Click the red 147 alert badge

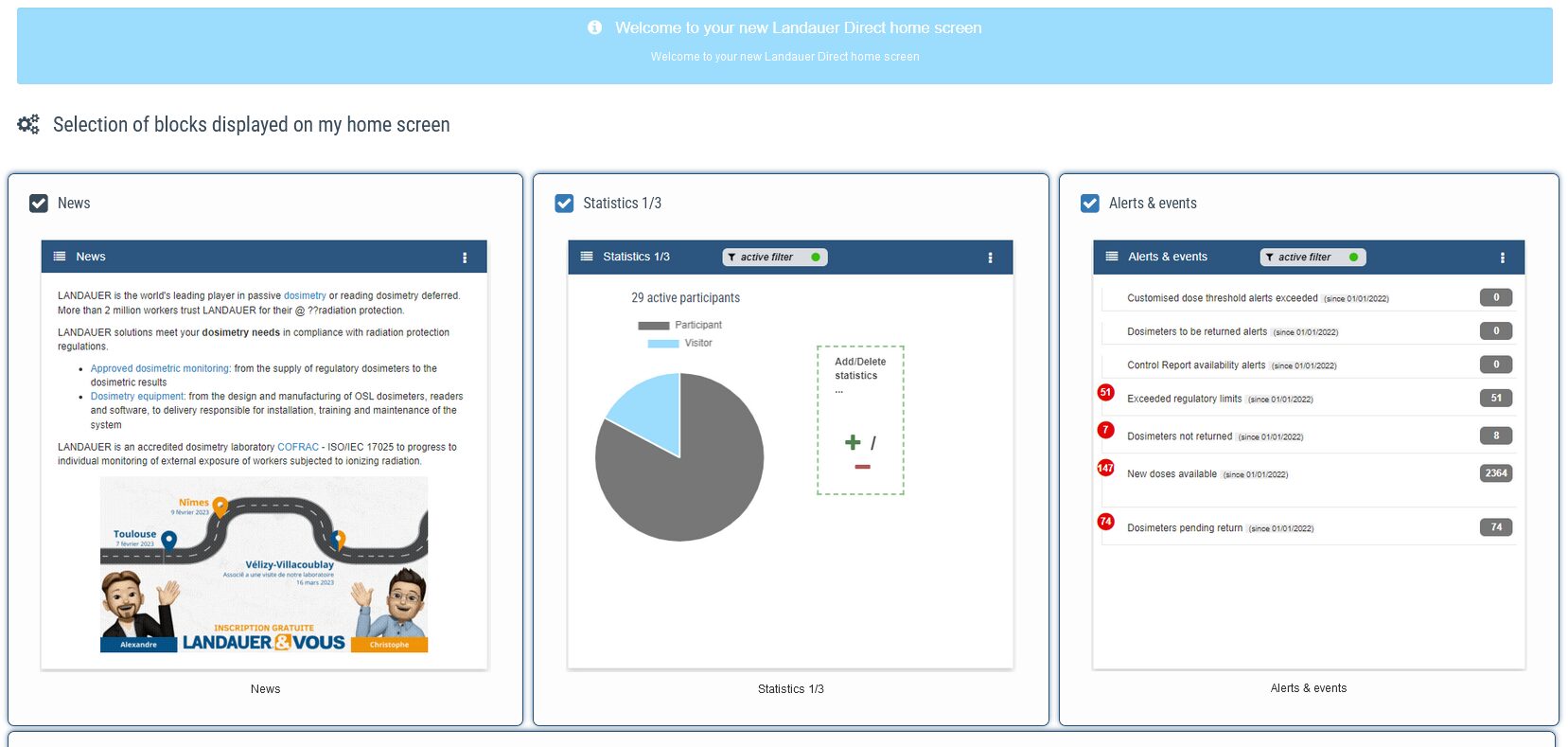click(x=1105, y=468)
